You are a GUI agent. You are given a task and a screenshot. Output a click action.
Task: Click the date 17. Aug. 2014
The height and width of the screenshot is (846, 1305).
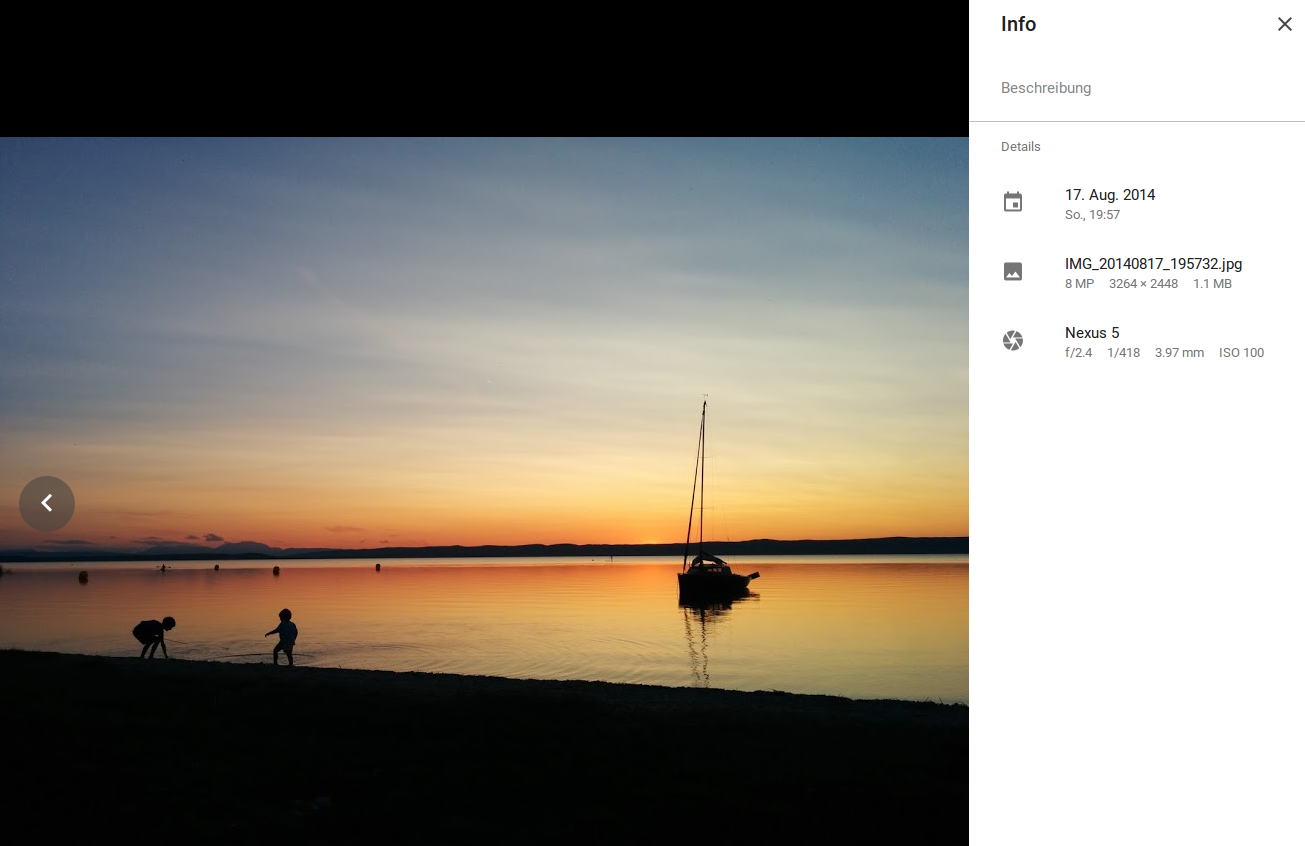[1110, 195]
